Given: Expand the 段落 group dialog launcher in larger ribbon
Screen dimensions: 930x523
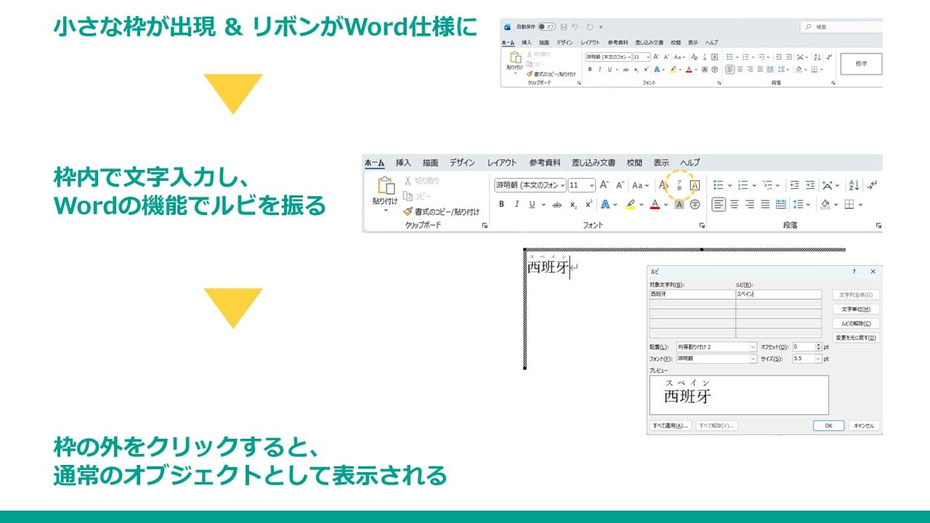Looking at the screenshot, I should coord(878,225).
